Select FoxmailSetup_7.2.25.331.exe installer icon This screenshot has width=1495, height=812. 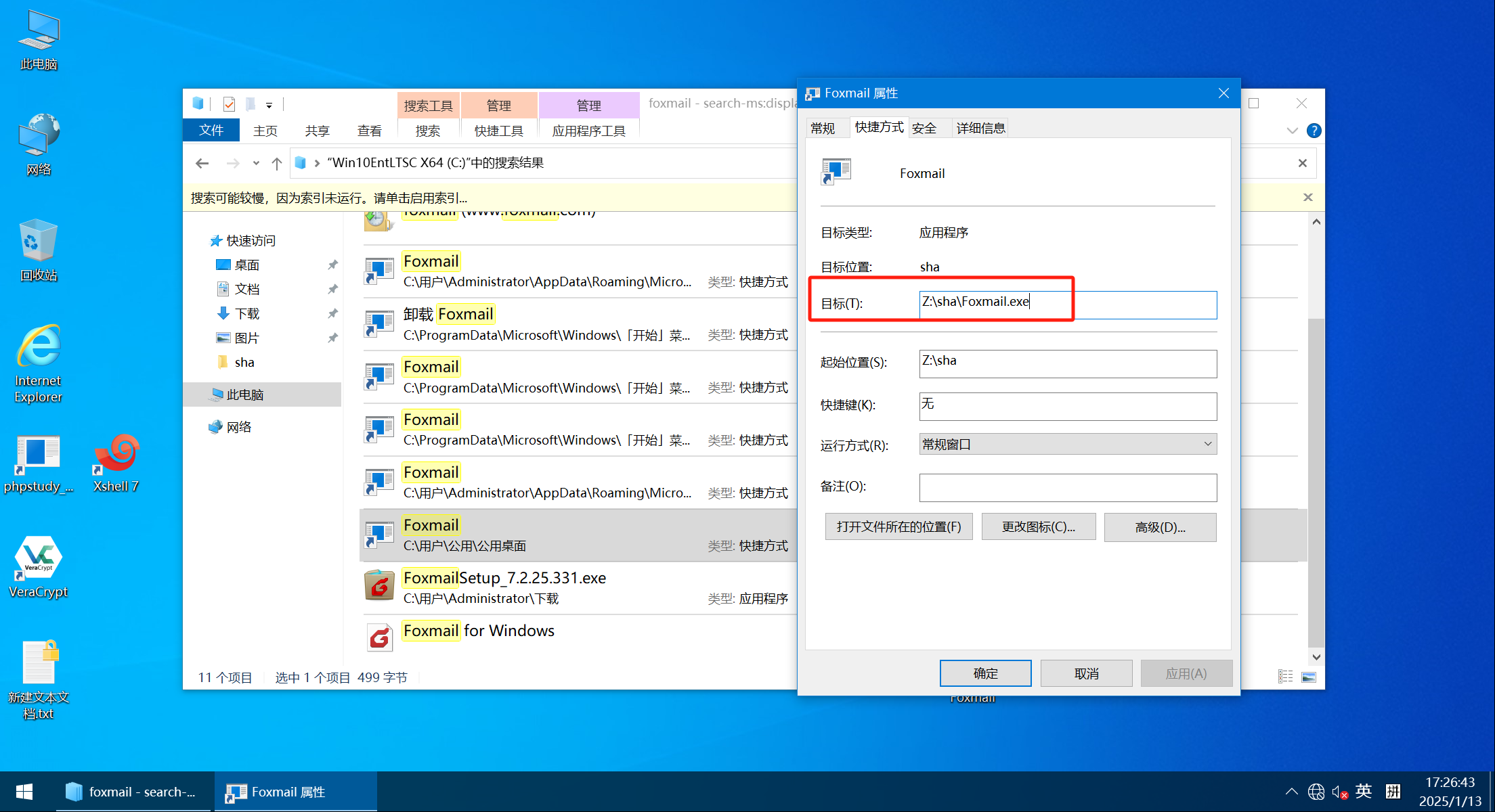(x=379, y=586)
